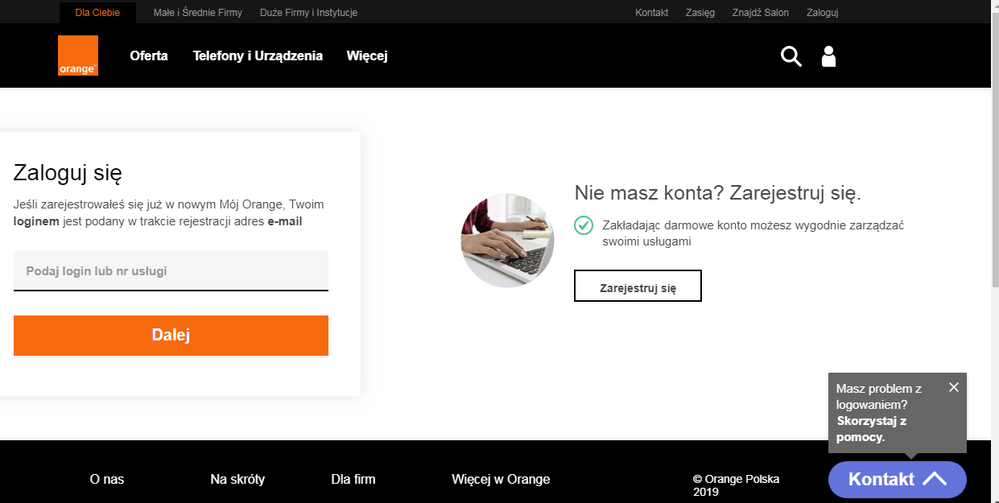This screenshot has width=999, height=503.
Task: Open Na skróty footer section
Action: coord(238,479)
